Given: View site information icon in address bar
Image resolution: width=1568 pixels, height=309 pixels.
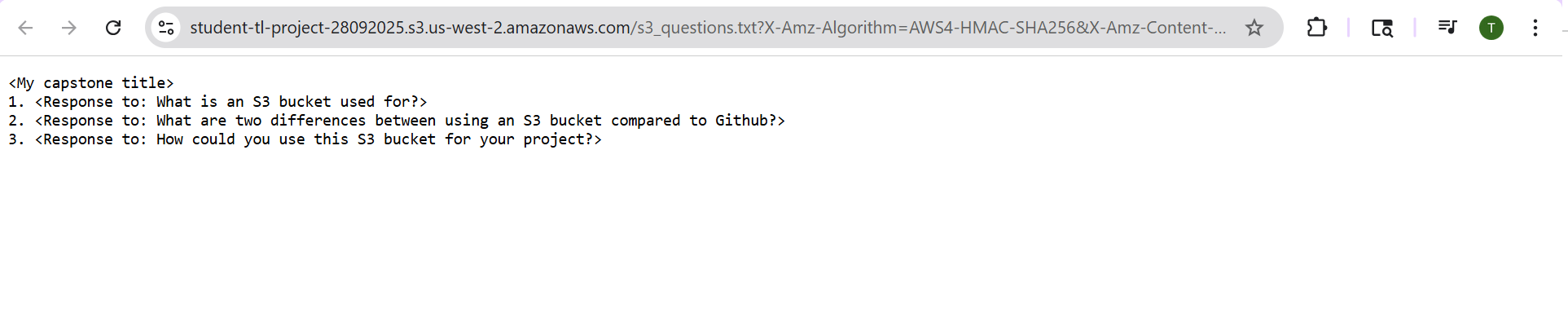Looking at the screenshot, I should 166,28.
